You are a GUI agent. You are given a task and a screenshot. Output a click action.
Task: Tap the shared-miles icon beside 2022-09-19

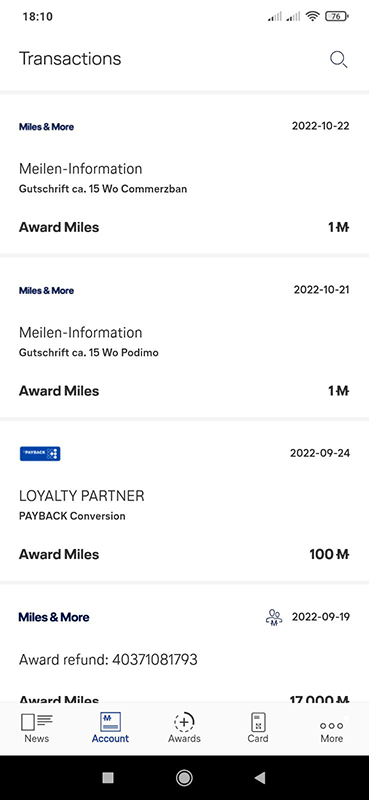[274, 617]
